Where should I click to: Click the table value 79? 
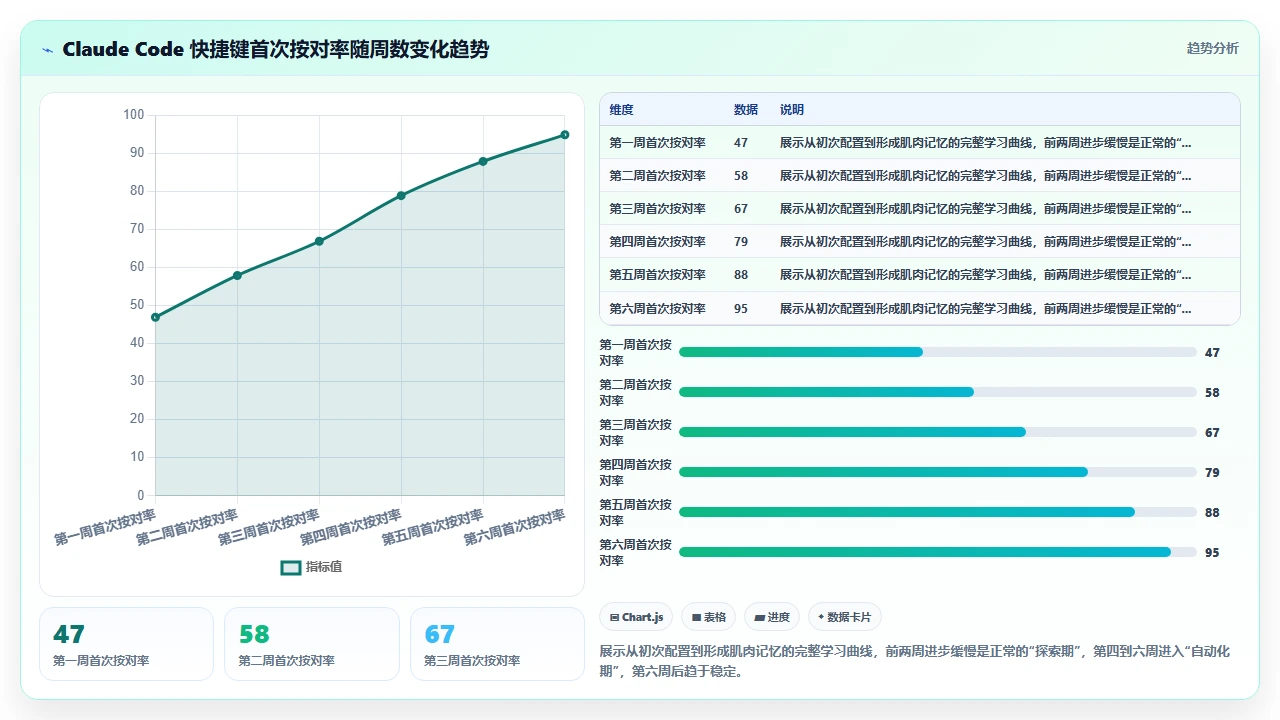tap(741, 242)
